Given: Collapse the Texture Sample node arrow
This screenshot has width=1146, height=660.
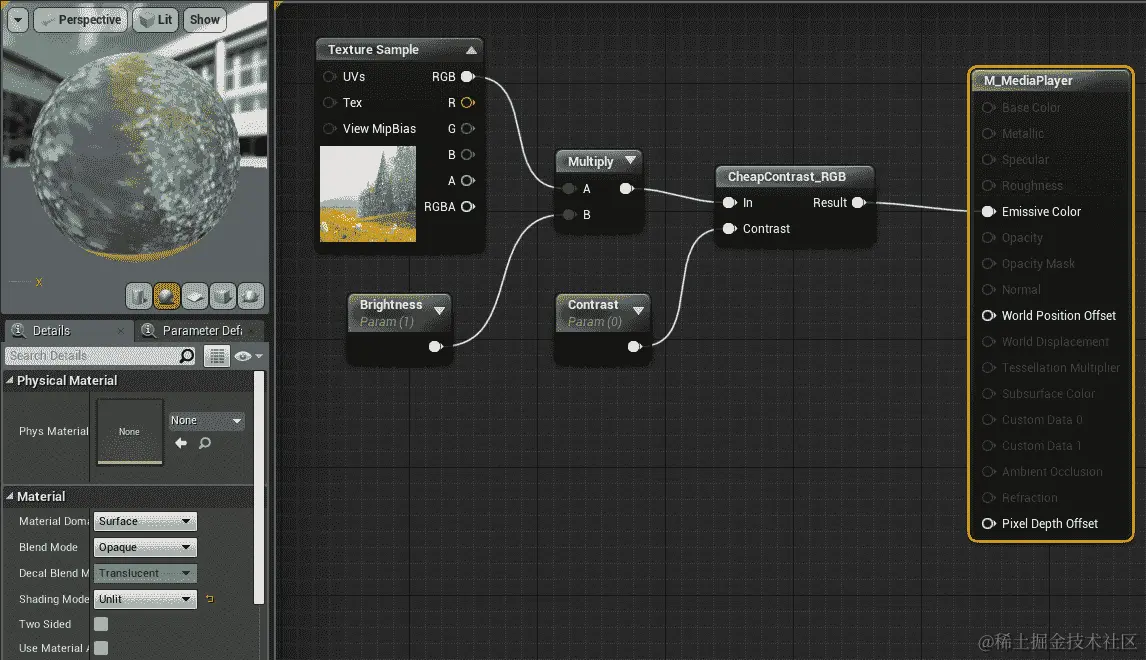Looking at the screenshot, I should pyautogui.click(x=471, y=50).
